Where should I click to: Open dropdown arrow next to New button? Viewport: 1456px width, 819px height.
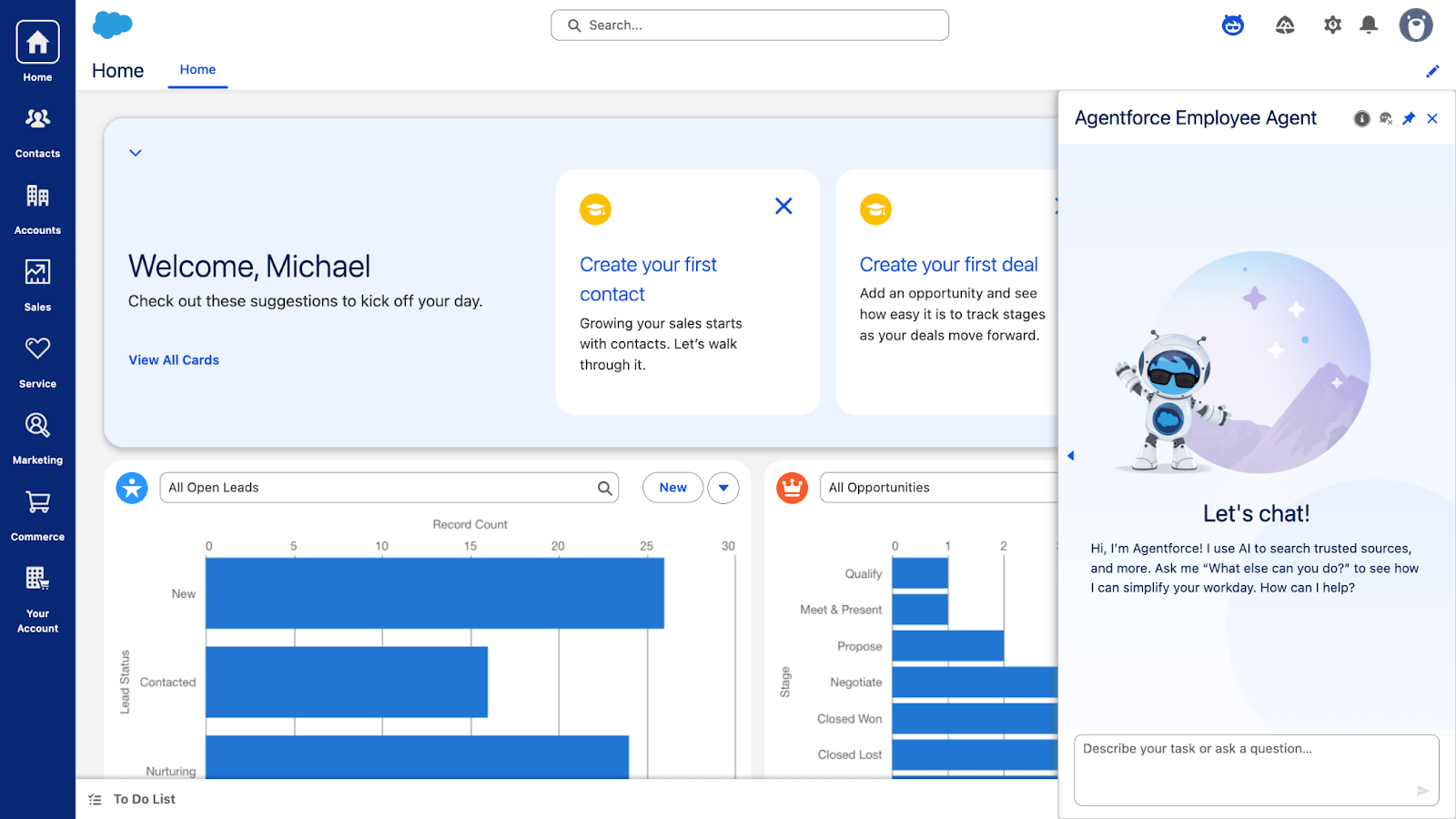(x=723, y=488)
